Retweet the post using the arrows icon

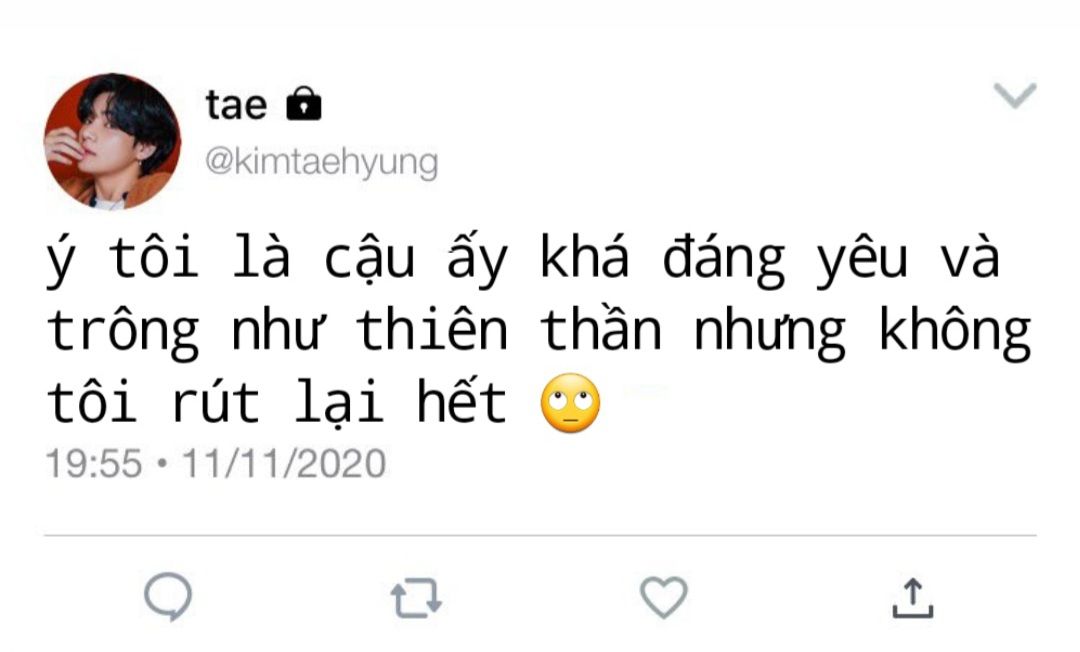(416, 598)
